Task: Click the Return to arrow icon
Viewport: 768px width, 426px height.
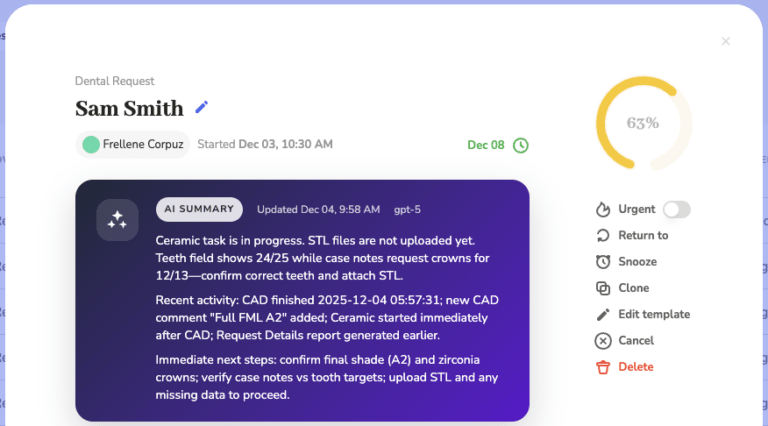Action: tap(603, 236)
